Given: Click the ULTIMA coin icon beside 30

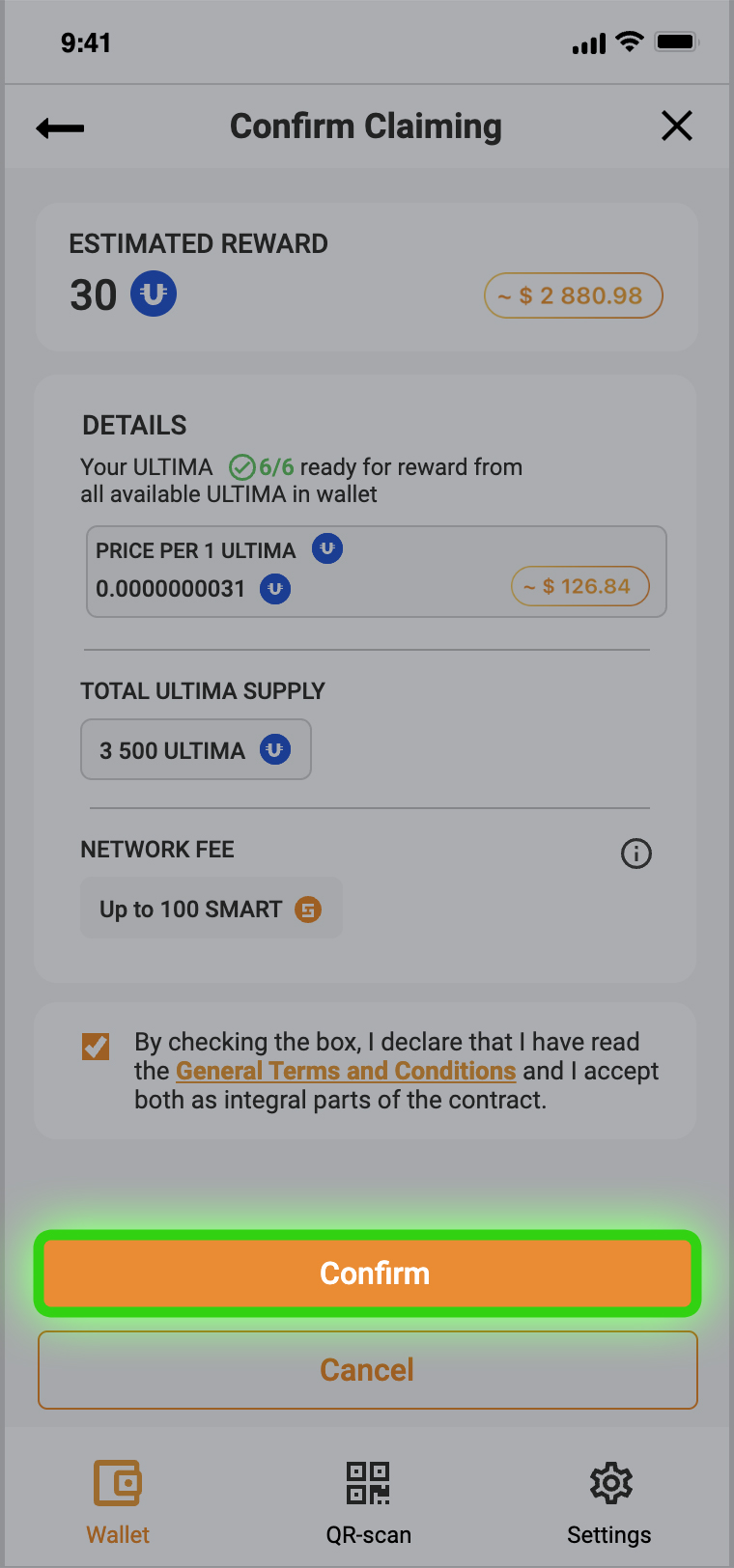Looking at the screenshot, I should point(154,294).
